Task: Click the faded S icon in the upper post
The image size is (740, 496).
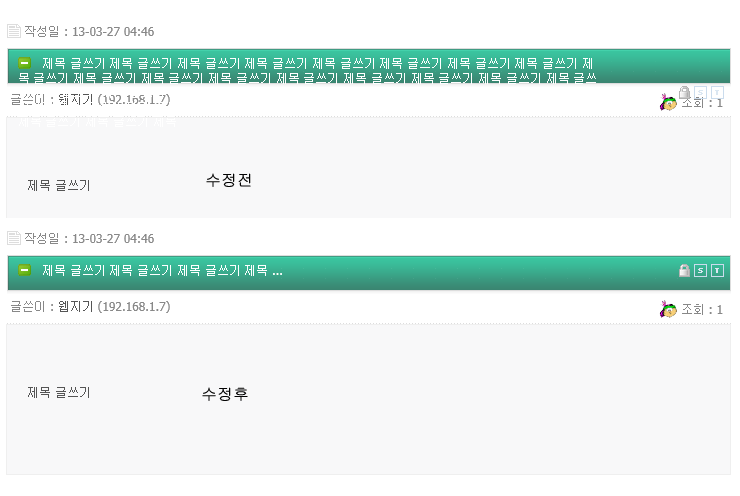Action: pos(700,92)
